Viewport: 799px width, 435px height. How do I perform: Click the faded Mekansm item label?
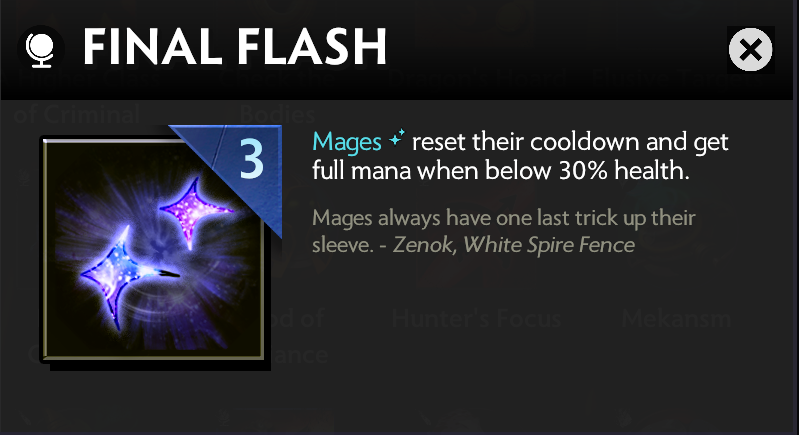pyautogui.click(x=676, y=319)
